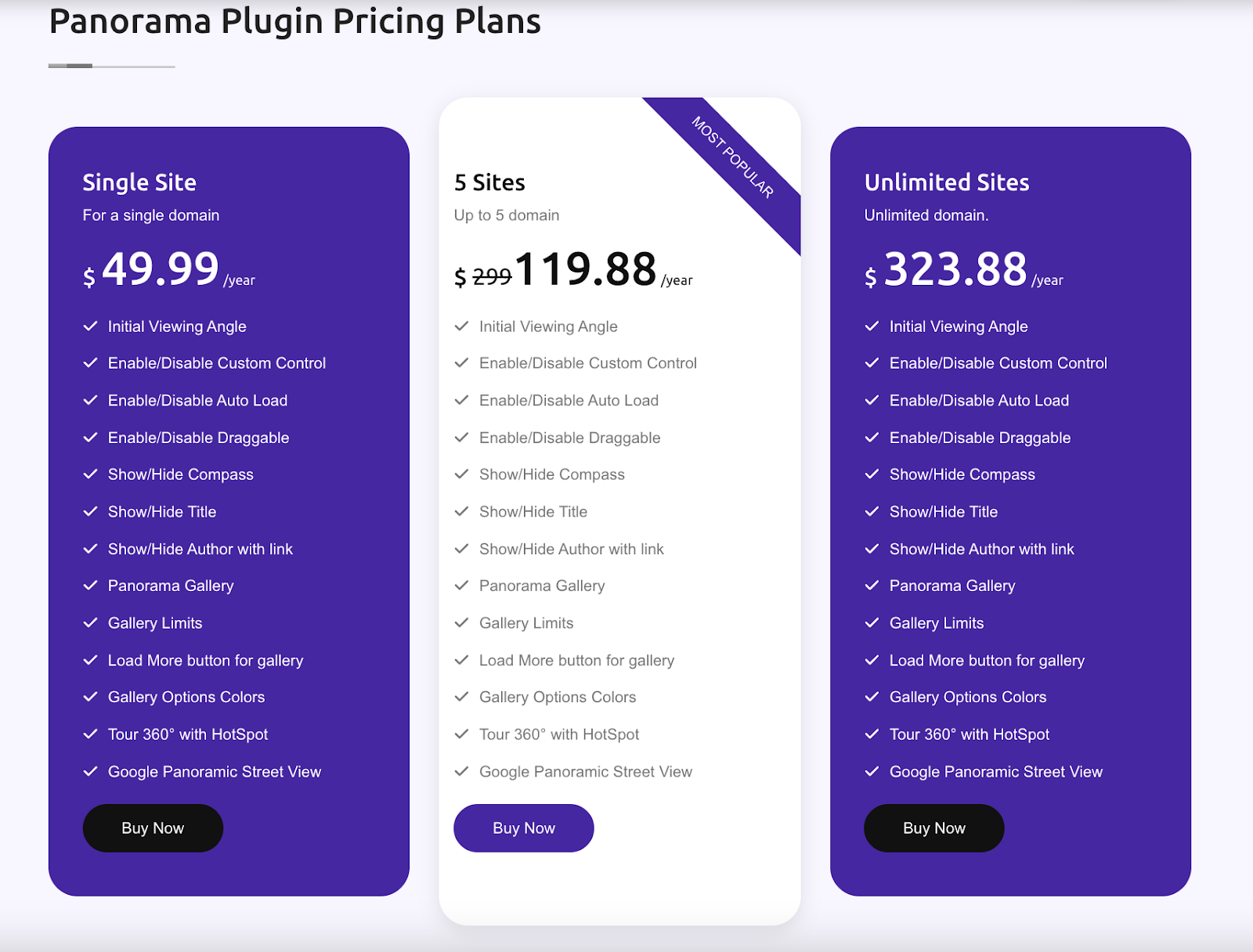Click checkmark by 5 Sites Enable/Disable Auto Load
The height and width of the screenshot is (952, 1253).
point(461,400)
